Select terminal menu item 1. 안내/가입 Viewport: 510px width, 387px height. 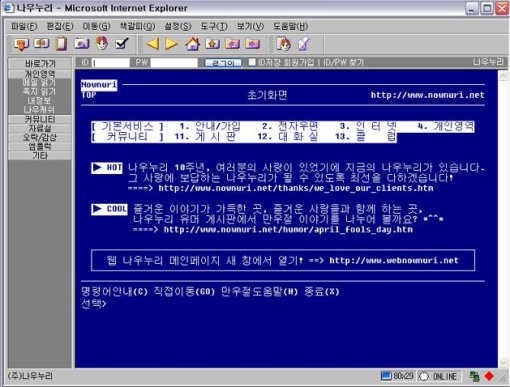[x=210, y=126]
